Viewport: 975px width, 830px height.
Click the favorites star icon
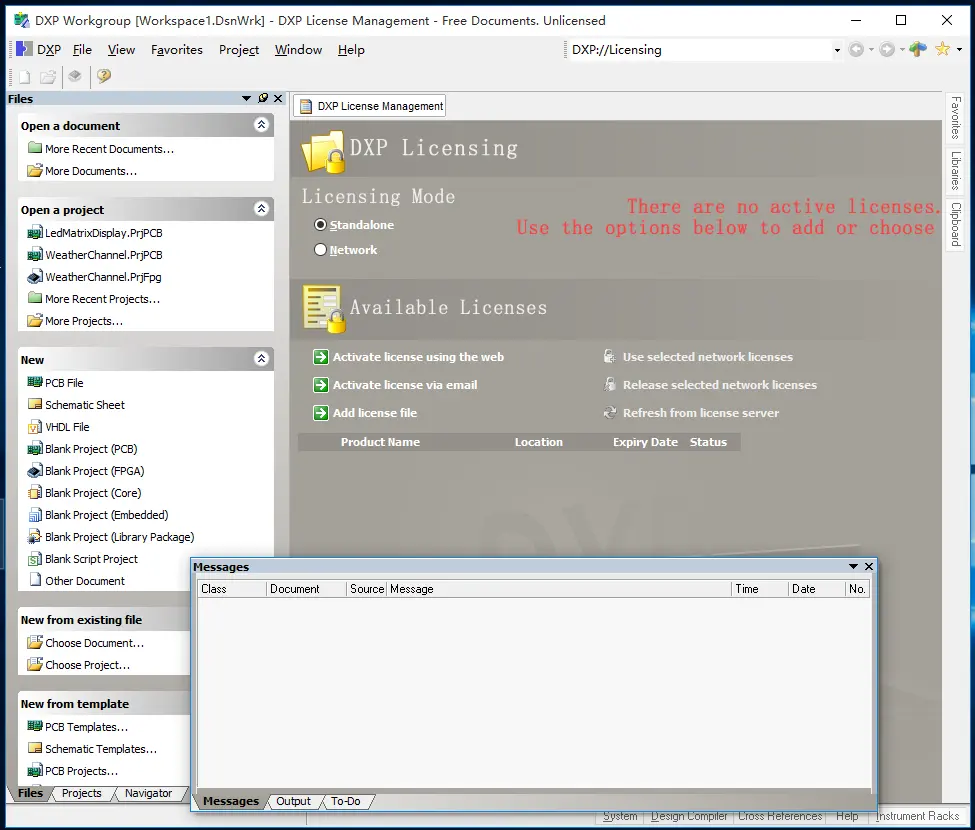[x=942, y=49]
